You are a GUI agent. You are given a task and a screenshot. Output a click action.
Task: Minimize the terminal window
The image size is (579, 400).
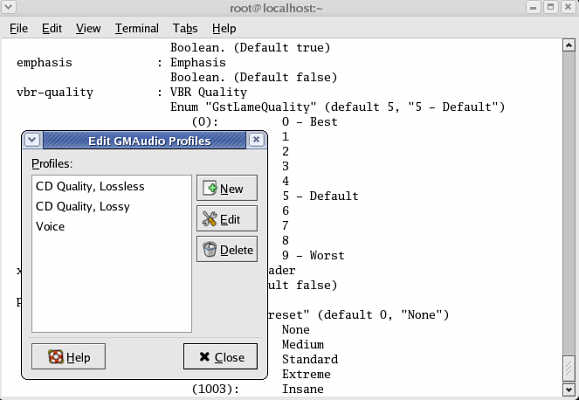pos(533,7)
